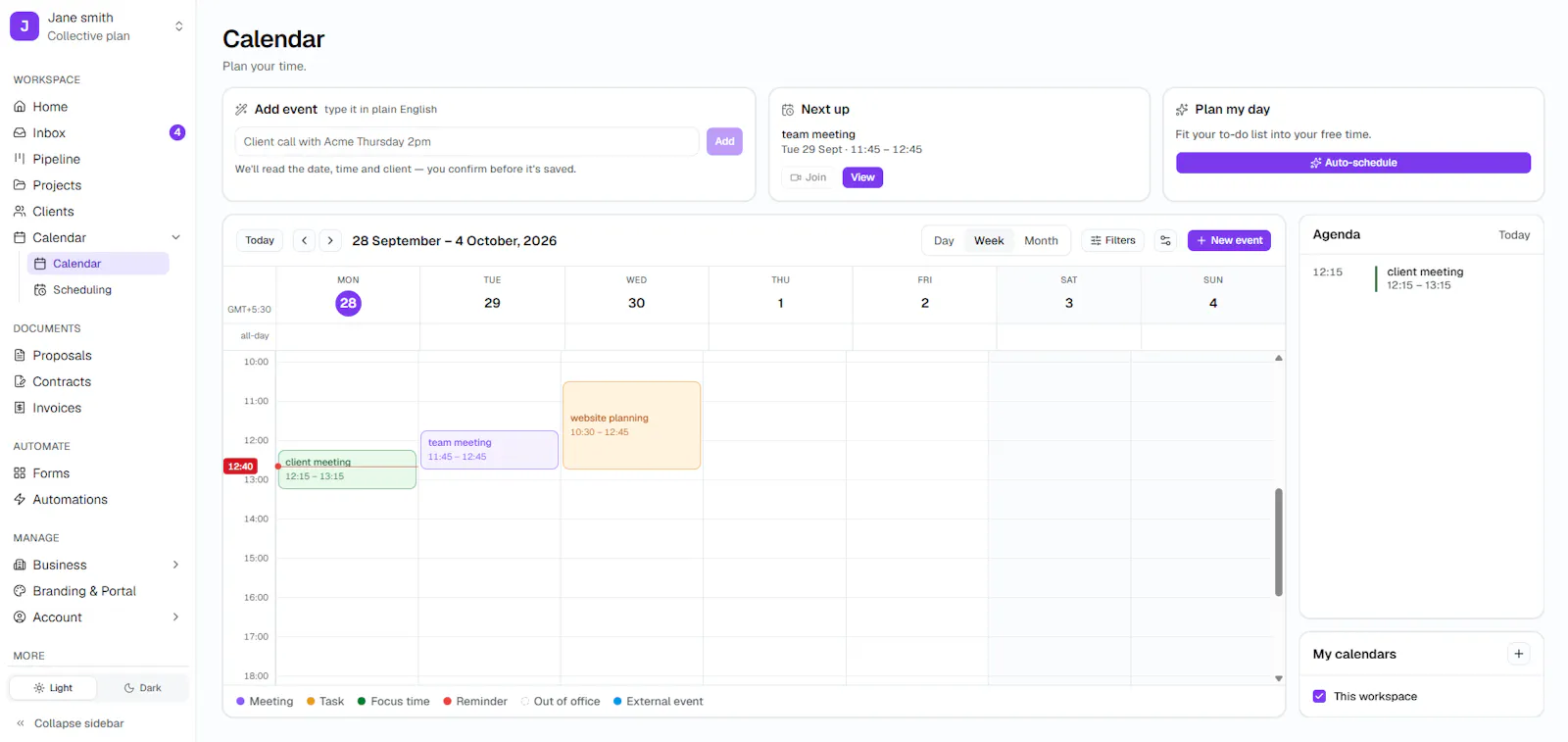The height and width of the screenshot is (742, 1568).
Task: Open client meeting event on Monday
Action: click(x=347, y=470)
